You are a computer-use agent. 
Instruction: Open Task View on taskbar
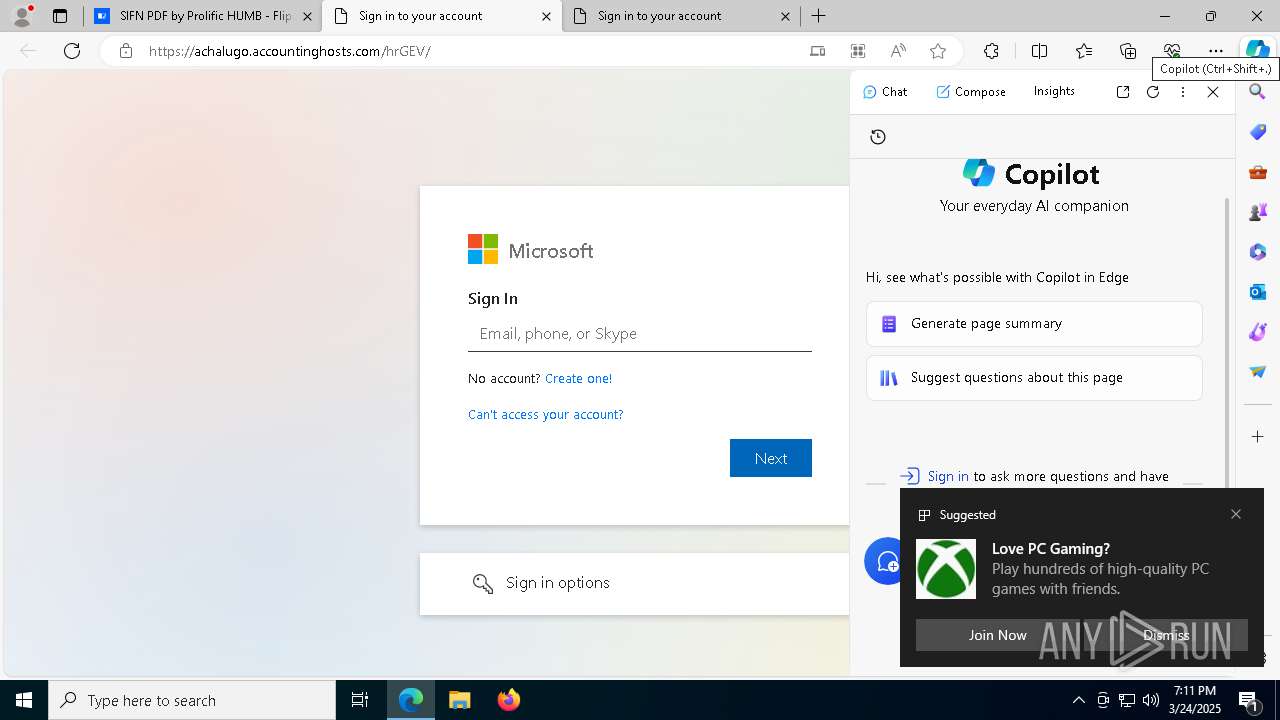click(x=360, y=700)
